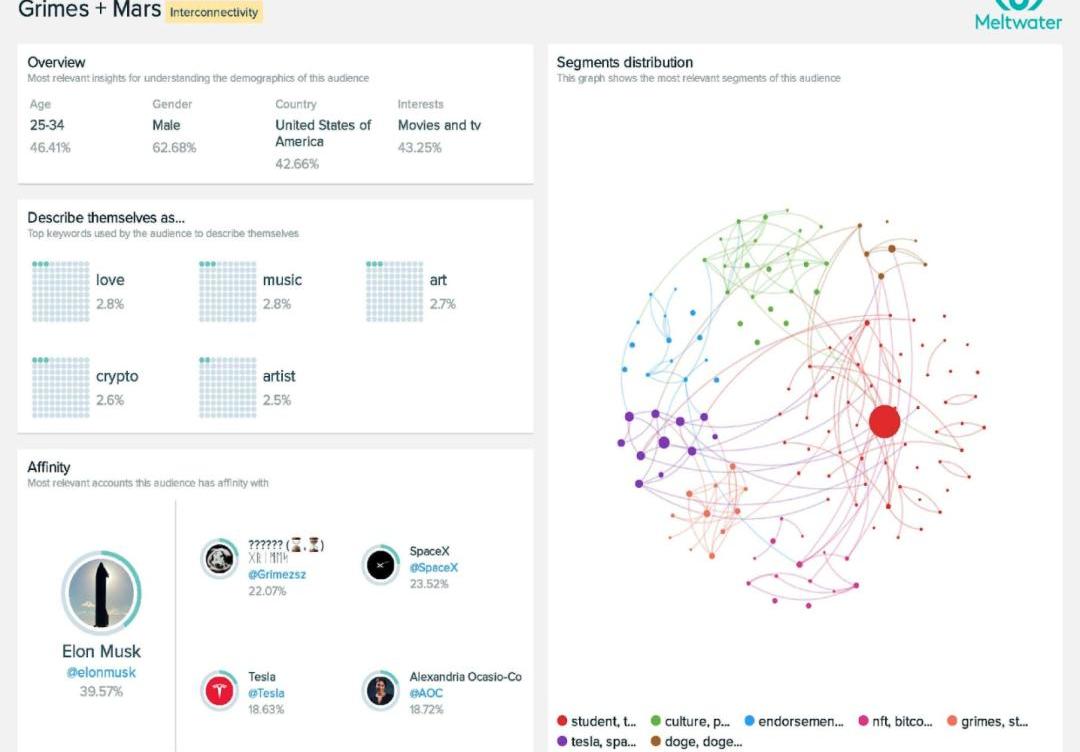The height and width of the screenshot is (752, 1080).
Task: Click the large red node in the graph
Action: [x=884, y=421]
